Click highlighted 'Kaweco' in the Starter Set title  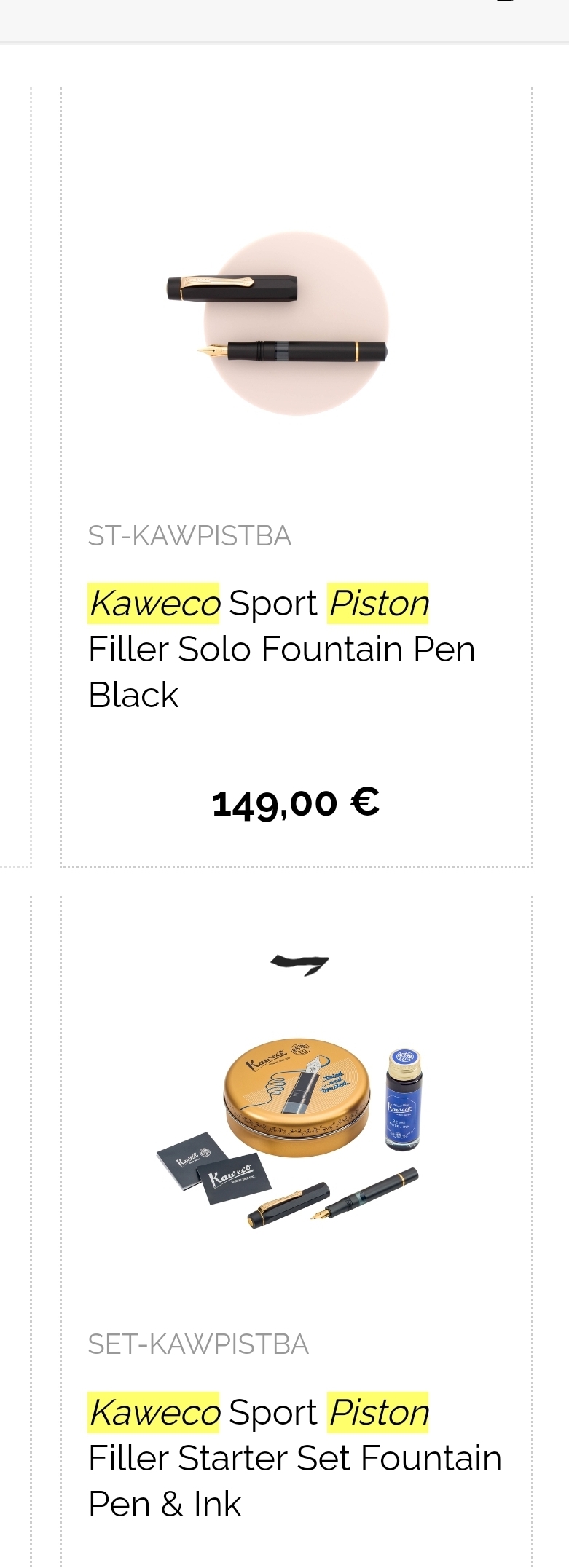(x=154, y=1413)
